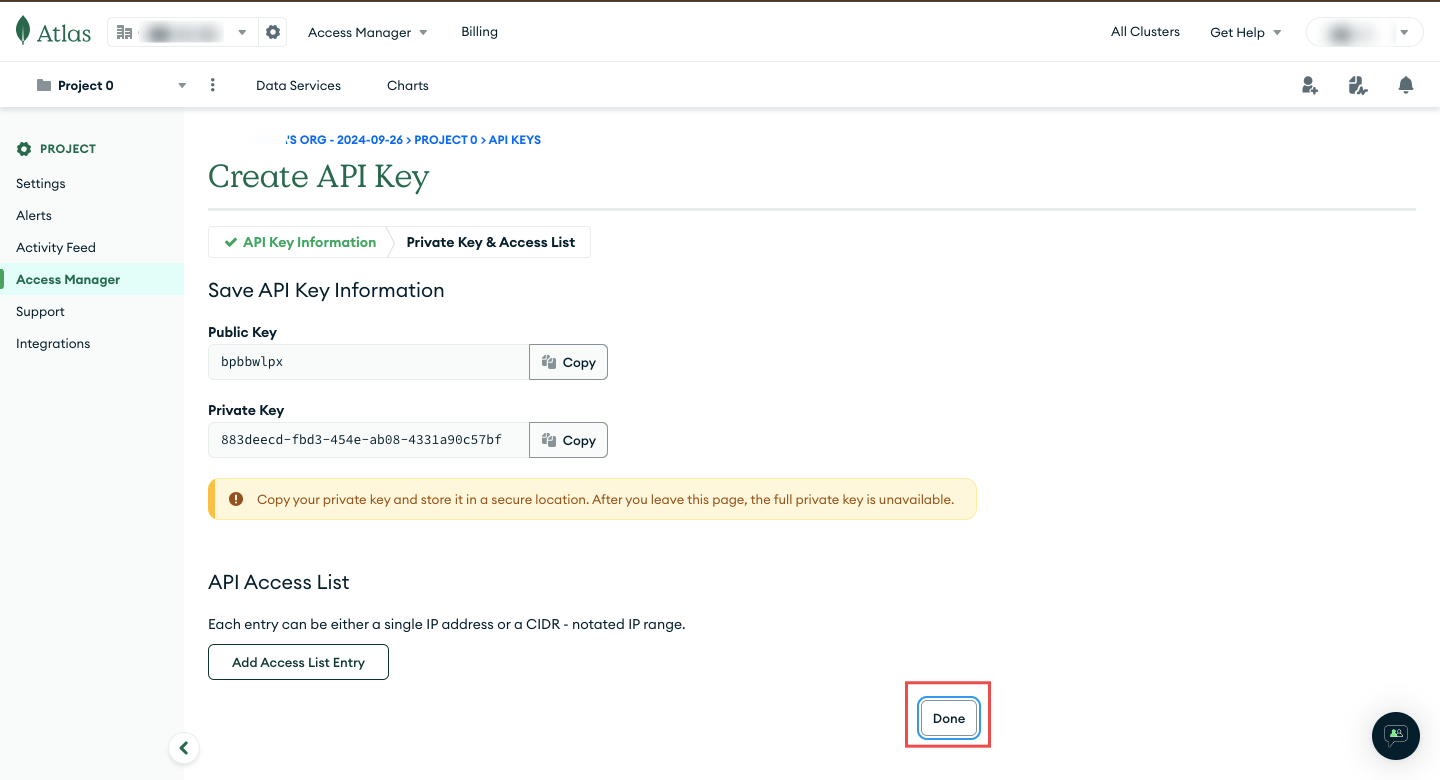Expand the Get Help dropdown

(x=1245, y=31)
